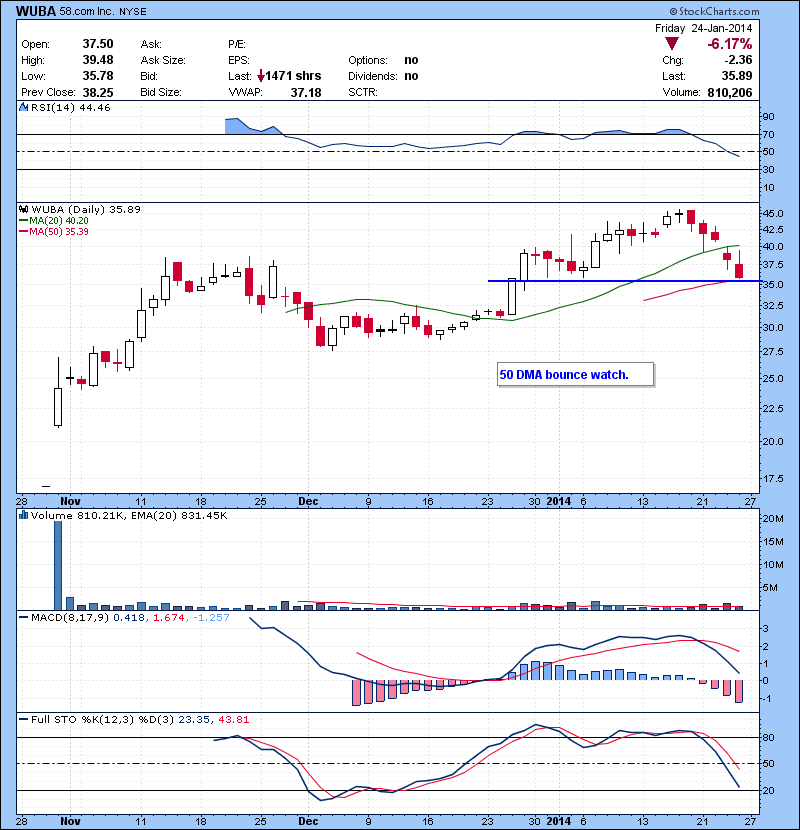Click the '58.com Inc. NYSE' company name

103,12
